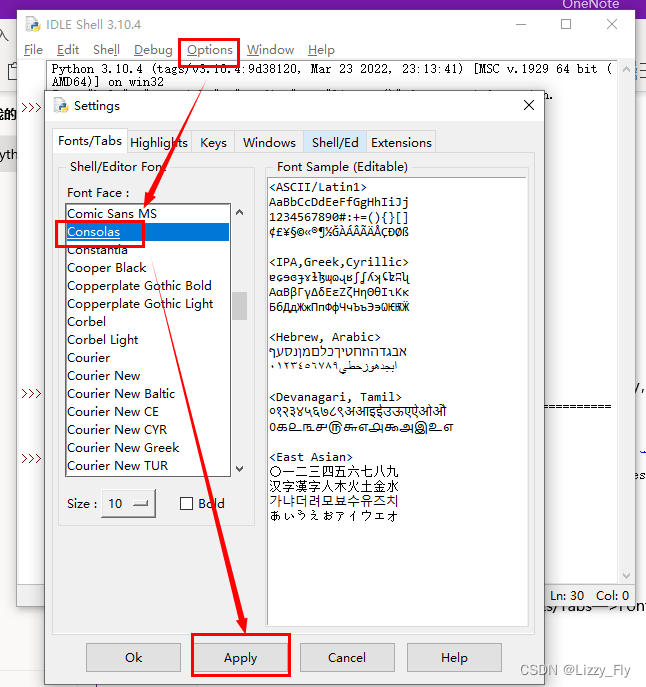
Task: Open the Debug menu
Action: 153,50
